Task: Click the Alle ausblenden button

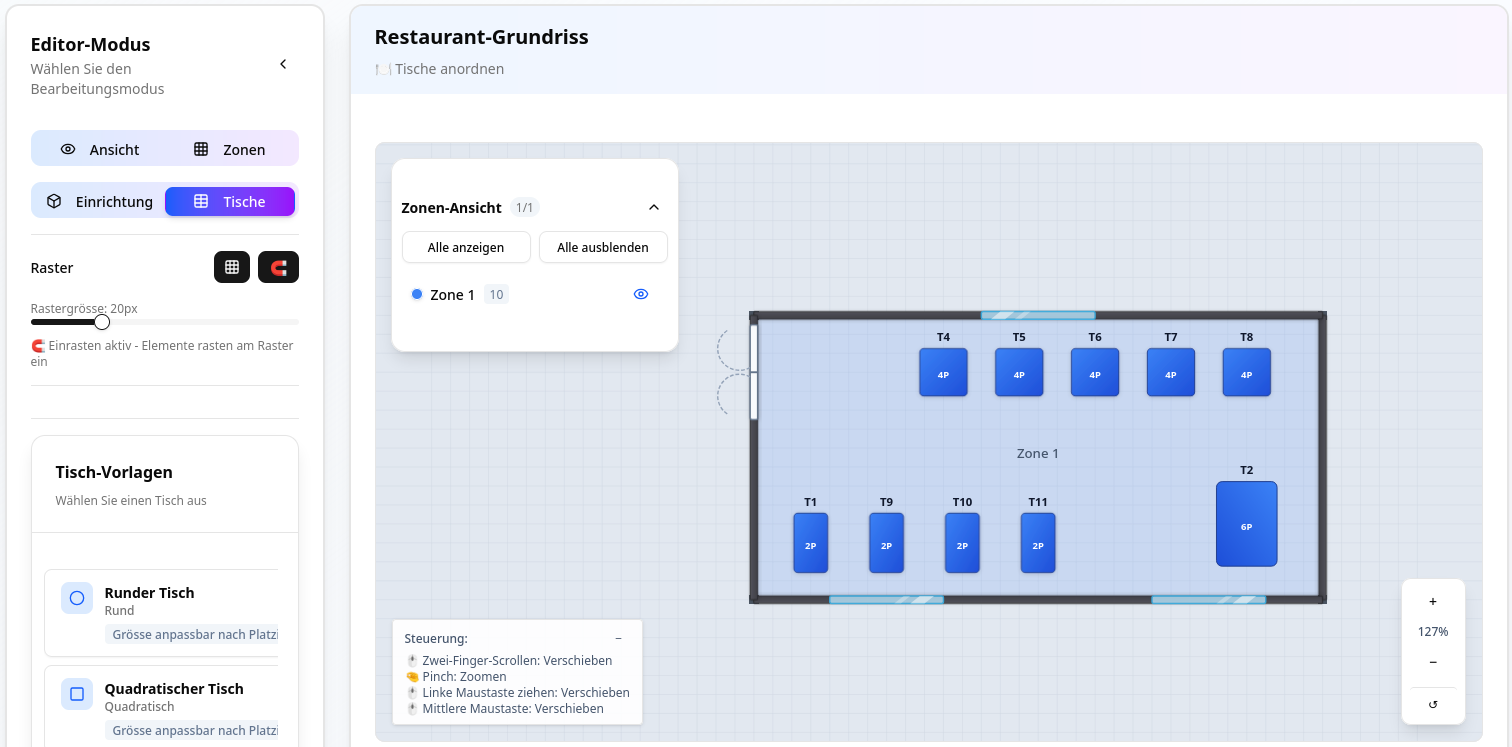Action: tap(603, 247)
